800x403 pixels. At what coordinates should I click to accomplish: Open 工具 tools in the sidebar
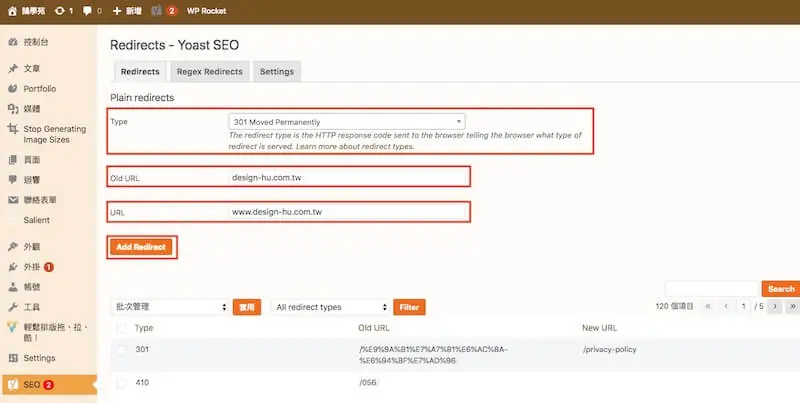(32, 307)
